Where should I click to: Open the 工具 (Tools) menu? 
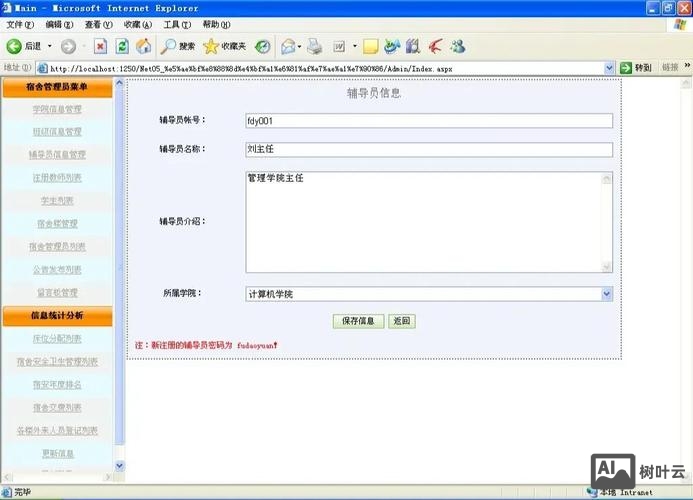177,25
